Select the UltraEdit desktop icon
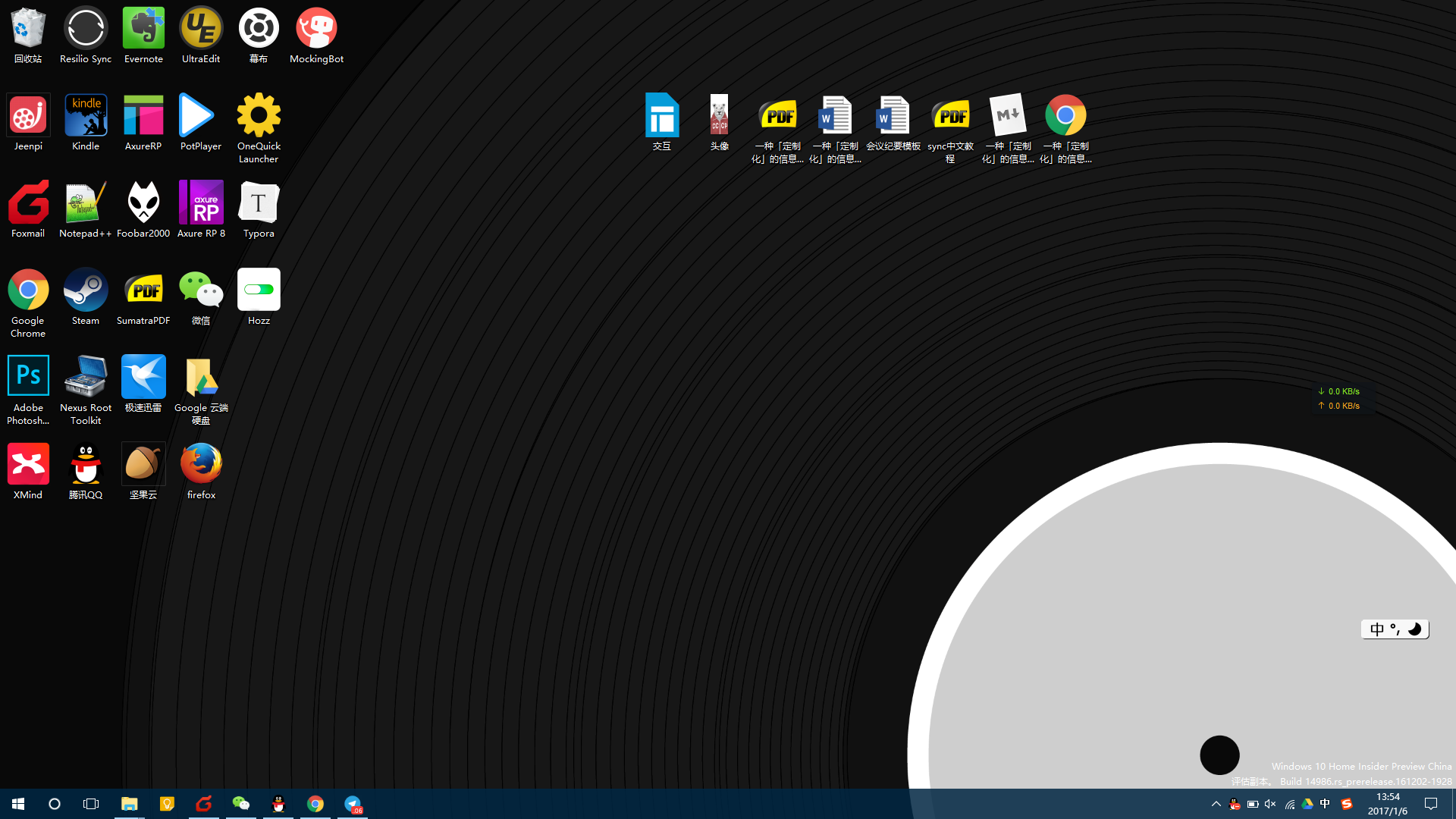This screenshot has height=819, width=1456. (x=201, y=36)
